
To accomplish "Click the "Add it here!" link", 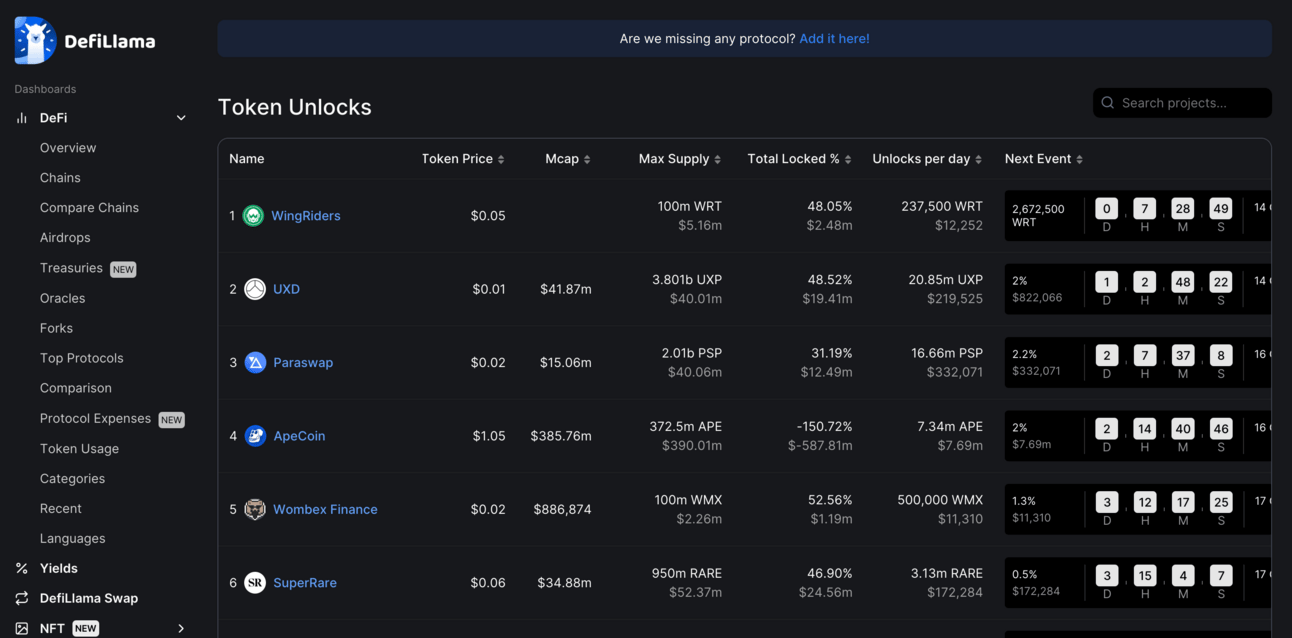I will tap(834, 39).
